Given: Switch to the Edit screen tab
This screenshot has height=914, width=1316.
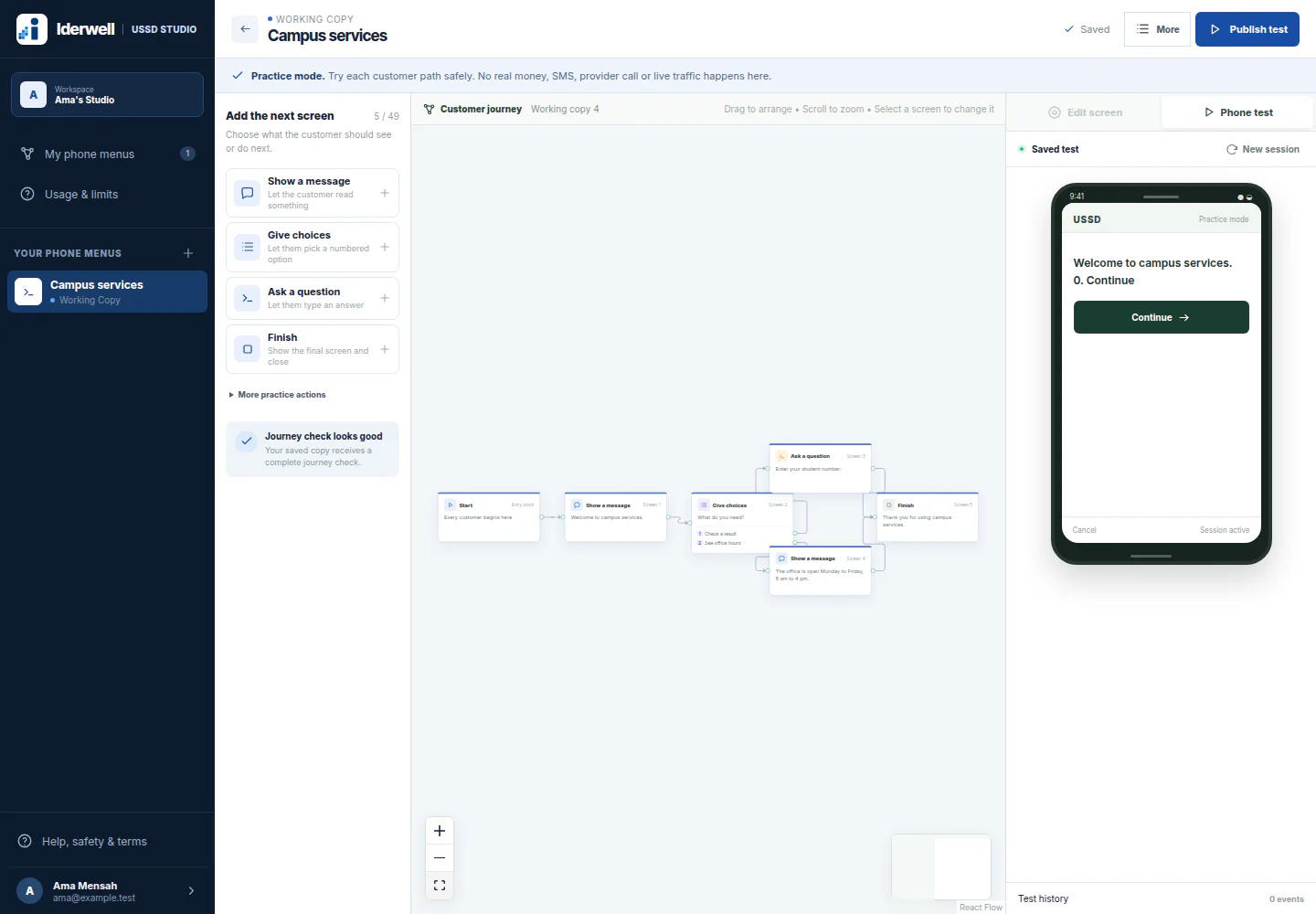Looking at the screenshot, I should click(1085, 112).
